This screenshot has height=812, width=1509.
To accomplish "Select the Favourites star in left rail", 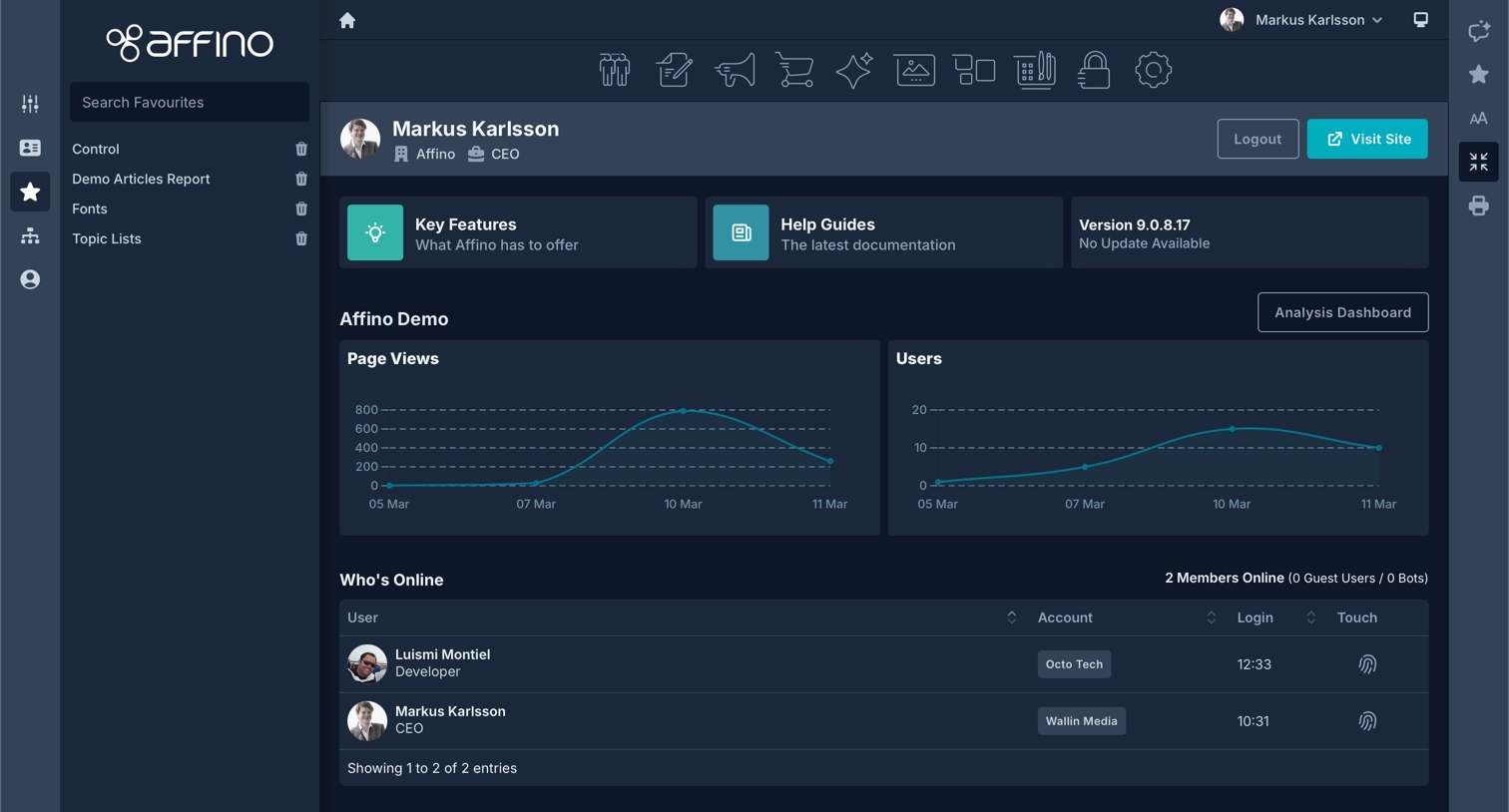I will coord(30,192).
